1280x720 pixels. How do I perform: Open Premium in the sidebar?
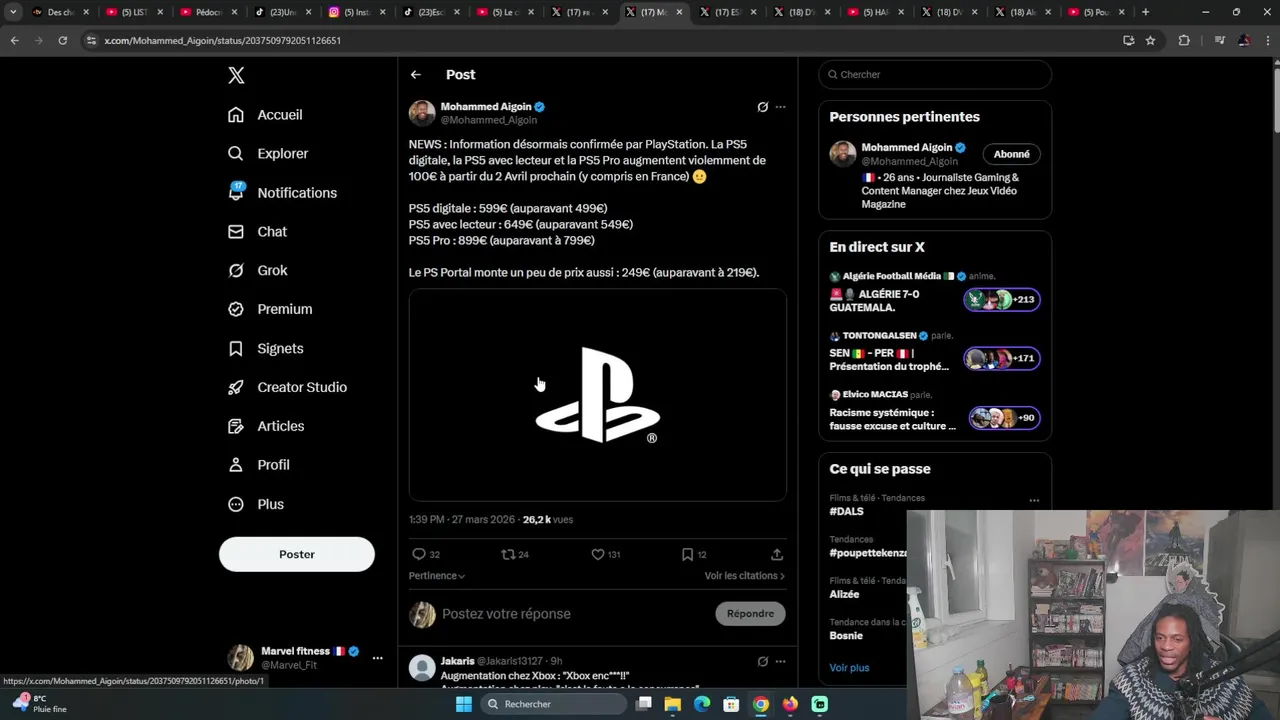(x=270, y=309)
